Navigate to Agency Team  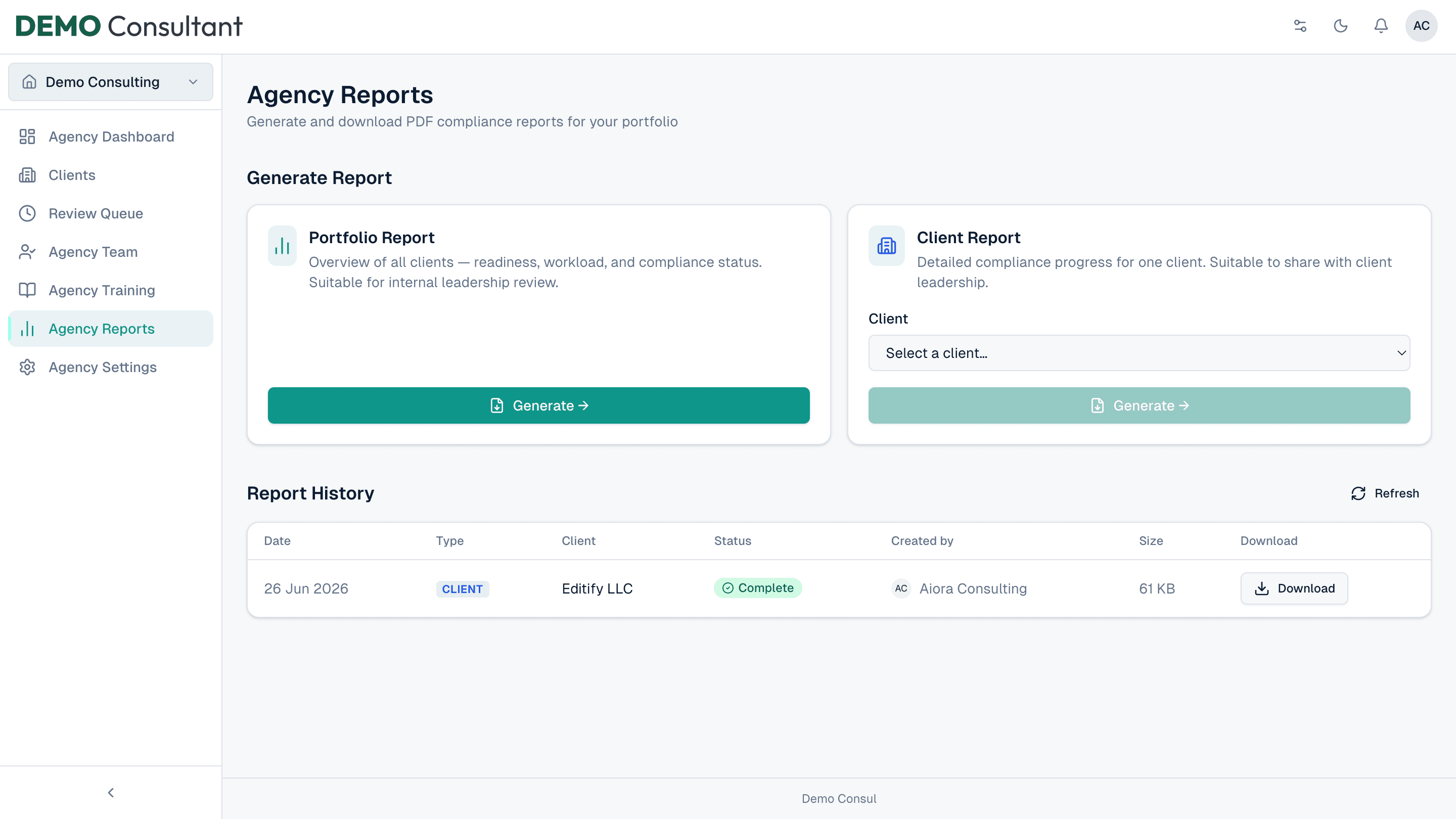point(111,252)
